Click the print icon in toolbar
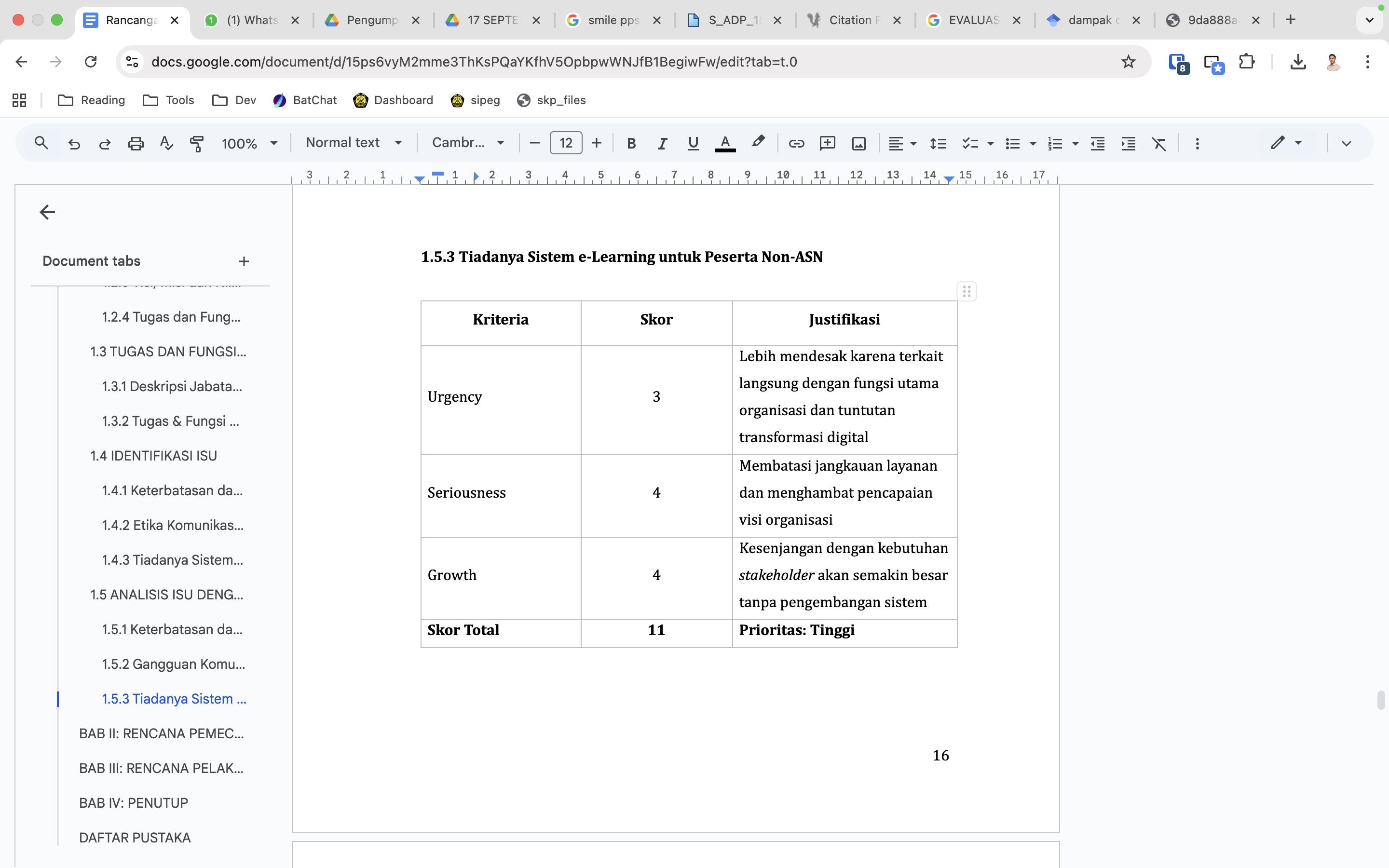1389x868 pixels. (x=136, y=143)
